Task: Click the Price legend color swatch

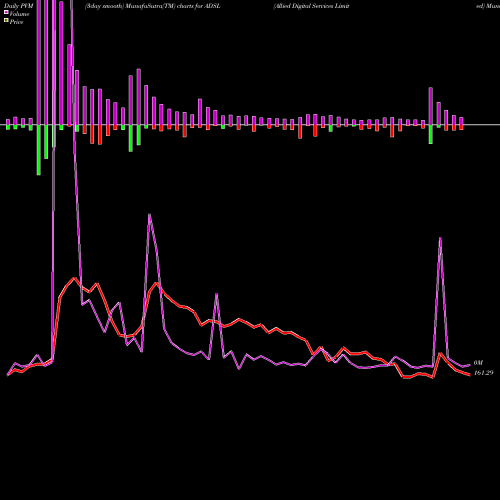Action: [x=6, y=21]
